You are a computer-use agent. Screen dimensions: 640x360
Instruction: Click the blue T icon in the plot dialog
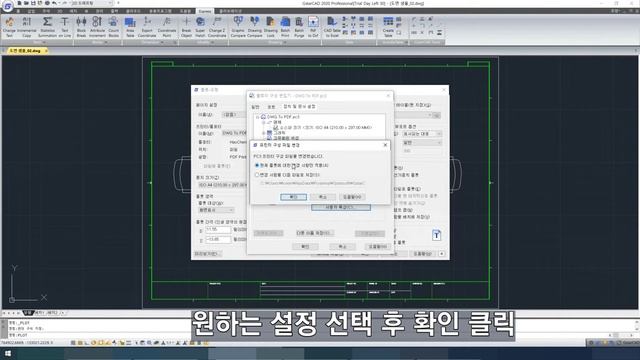[436, 235]
